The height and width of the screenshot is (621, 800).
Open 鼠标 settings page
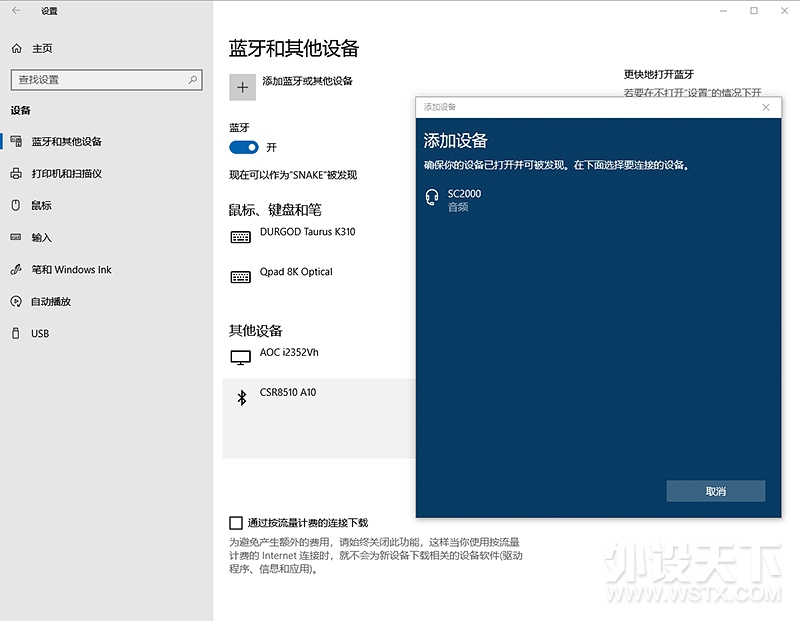pos(41,205)
